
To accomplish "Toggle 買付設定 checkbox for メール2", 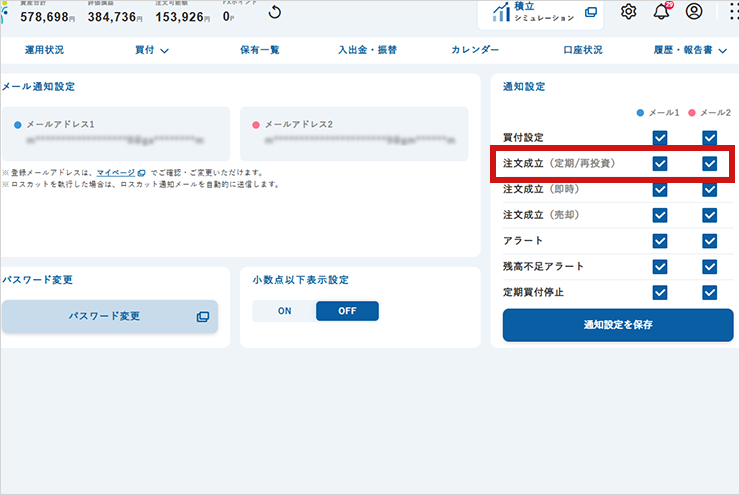I will [709, 138].
